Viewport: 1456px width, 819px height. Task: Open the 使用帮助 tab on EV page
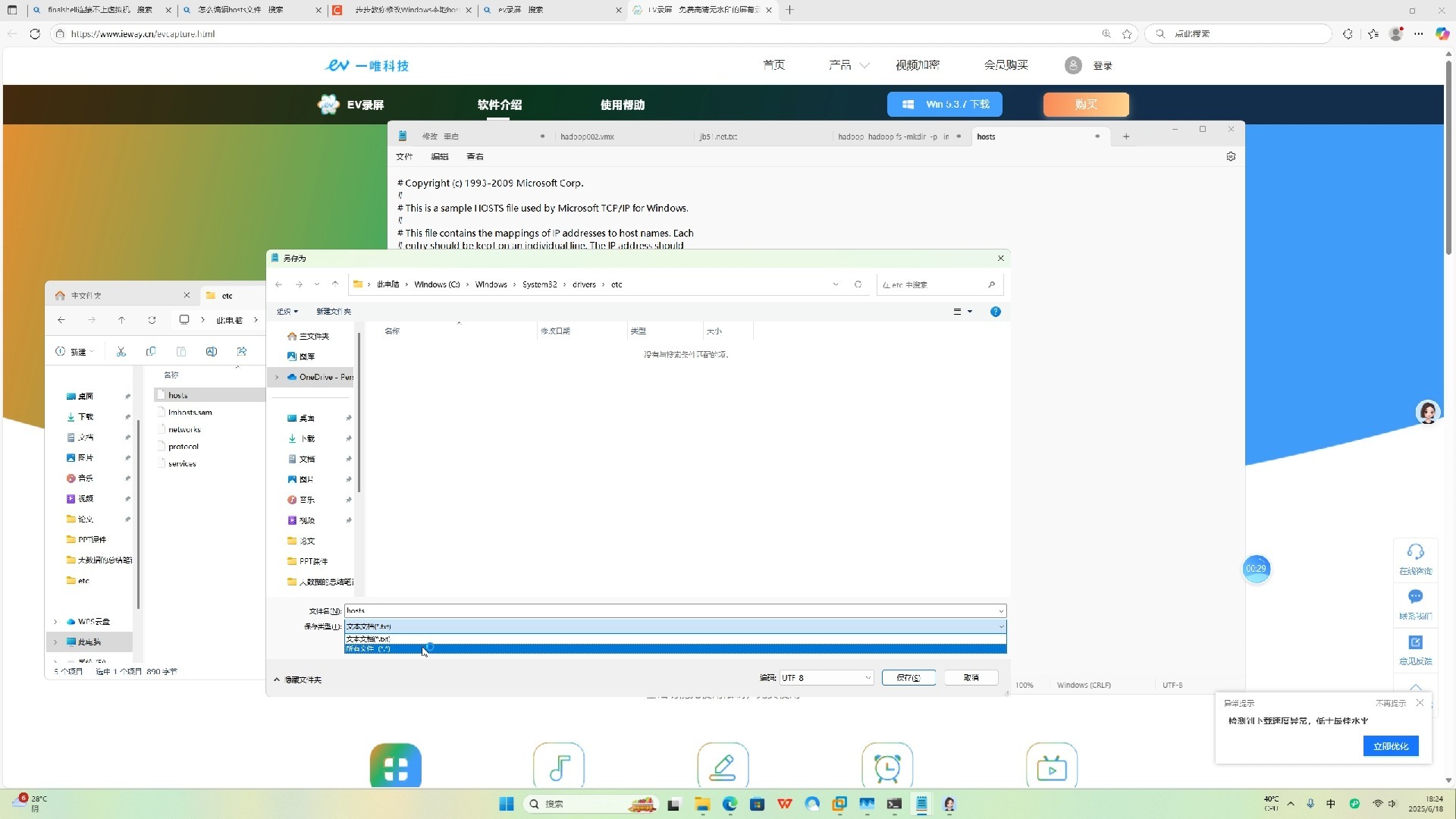[x=623, y=105]
